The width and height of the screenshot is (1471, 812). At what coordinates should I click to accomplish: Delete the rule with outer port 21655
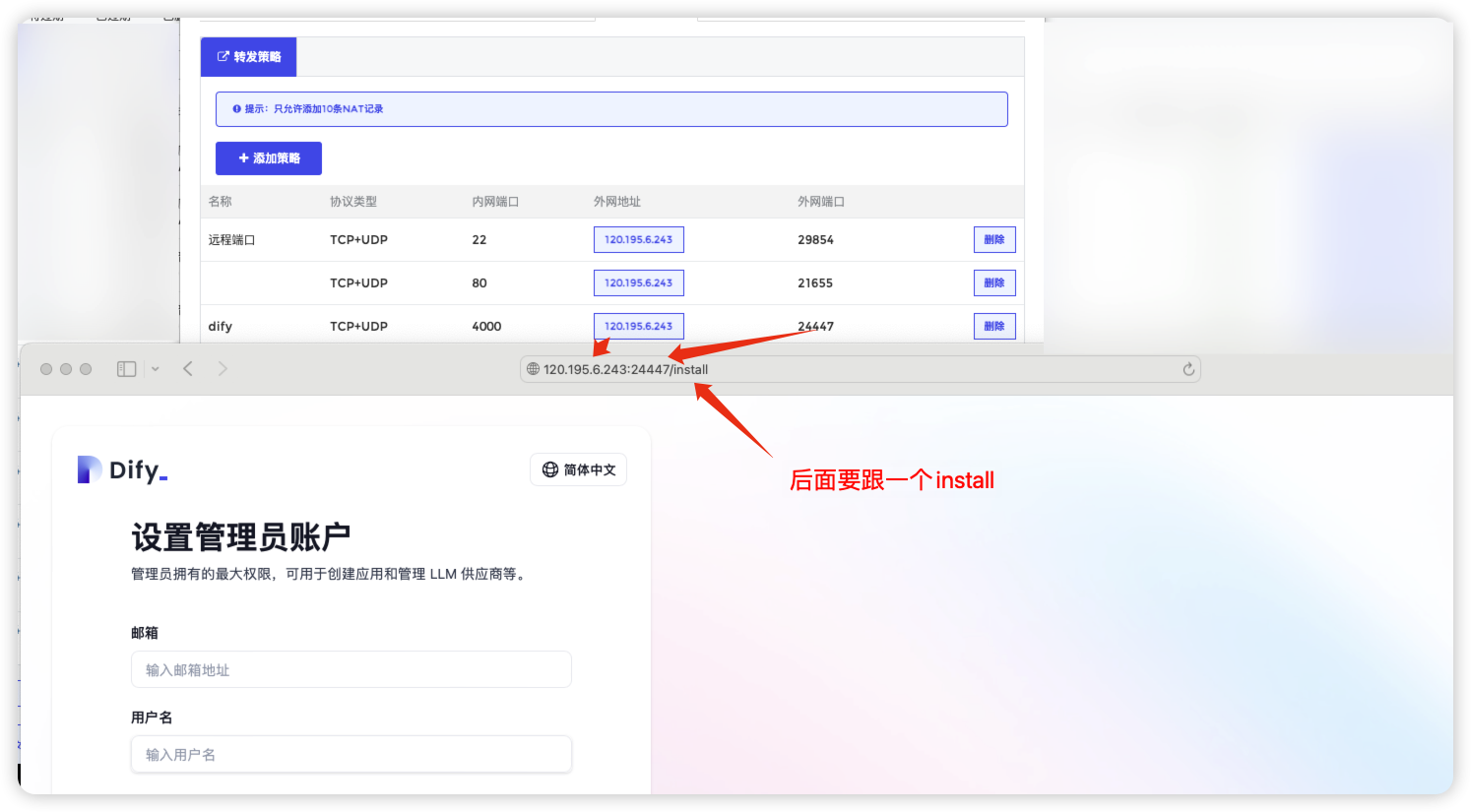coord(994,283)
